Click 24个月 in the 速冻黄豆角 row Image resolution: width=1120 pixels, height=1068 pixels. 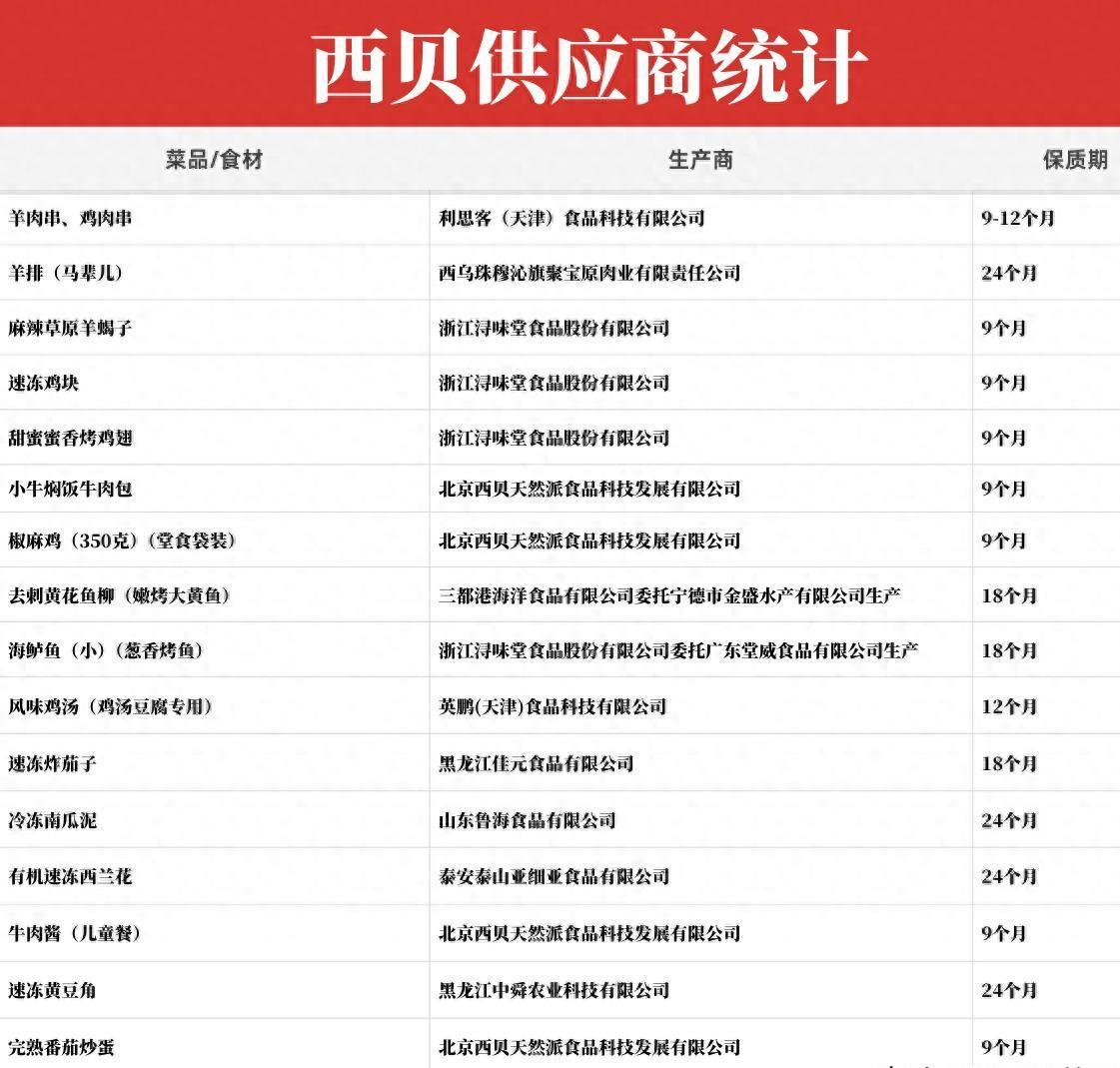tap(1008, 990)
